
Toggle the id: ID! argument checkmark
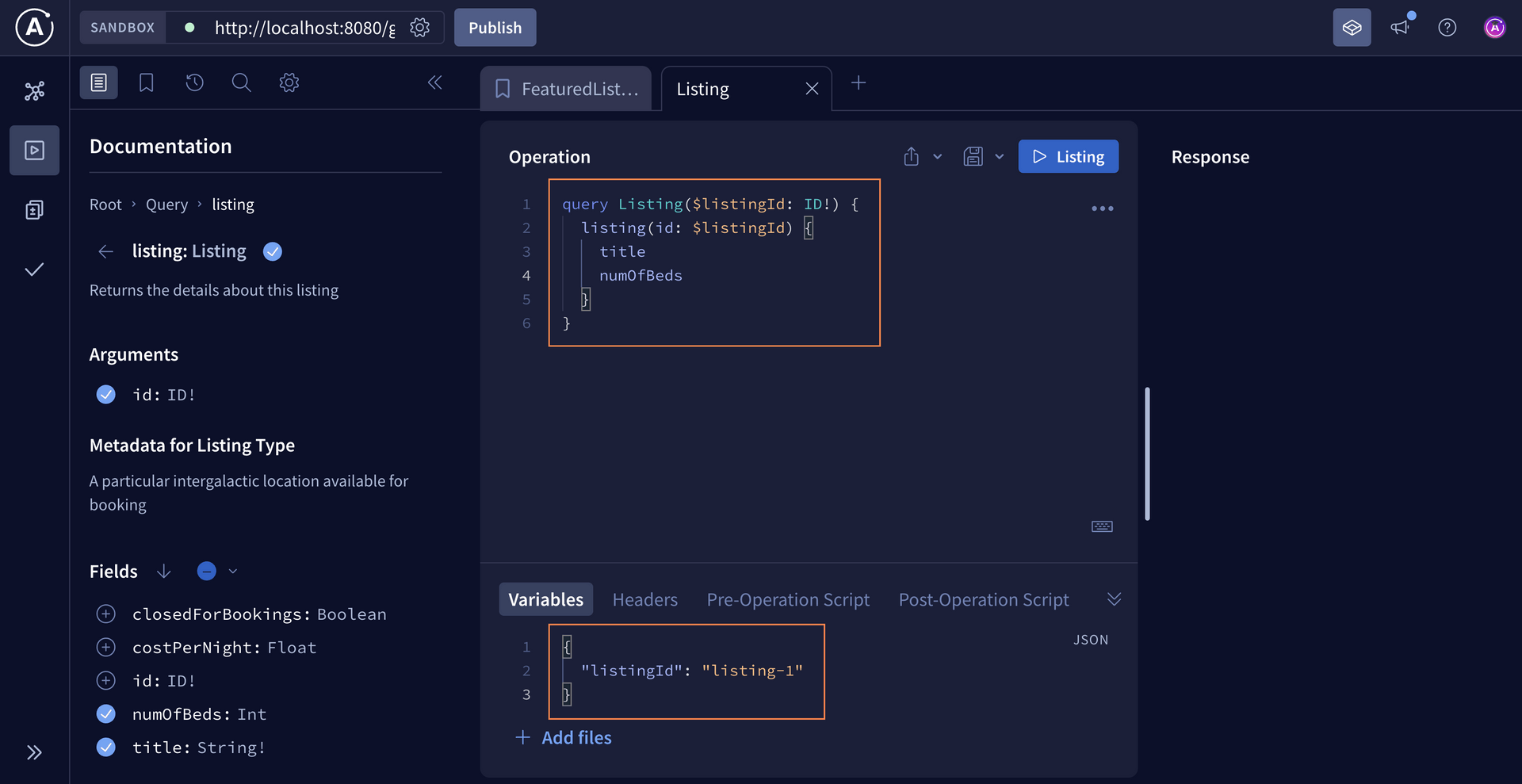[105, 394]
